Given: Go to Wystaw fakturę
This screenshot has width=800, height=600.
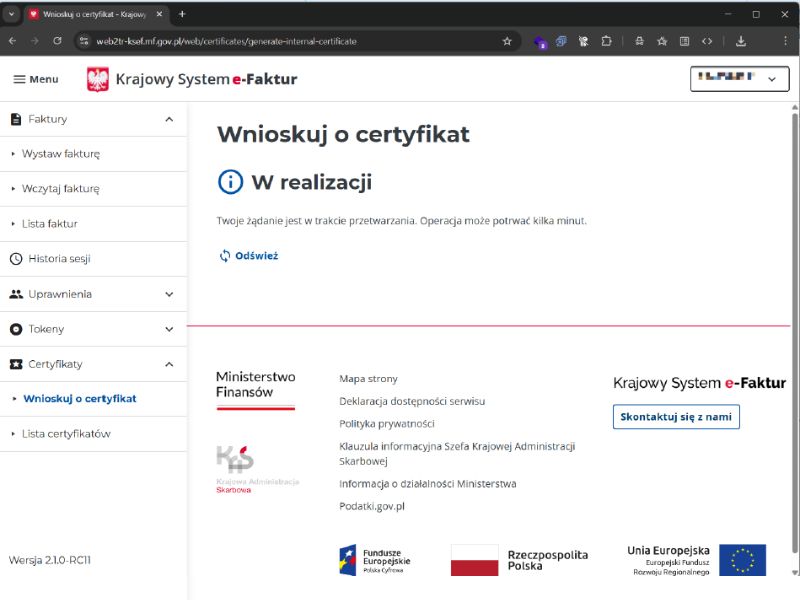Looking at the screenshot, I should (61, 154).
